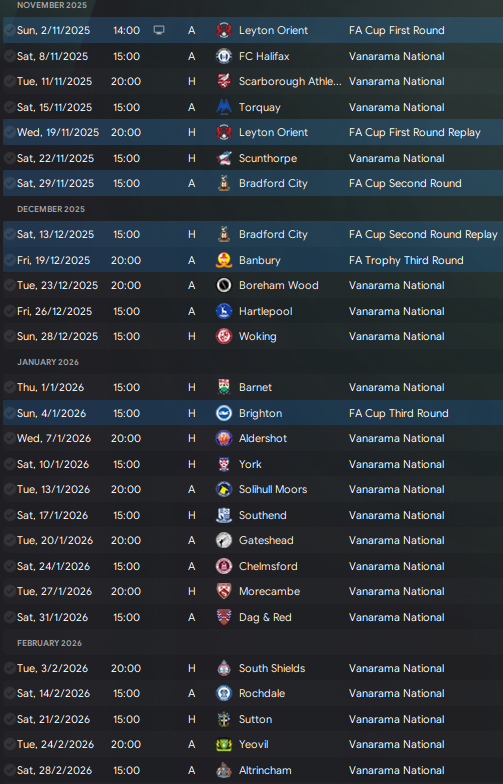This screenshot has height=784, width=503.
Task: Open the Solihull Moors team link
Action: pos(273,489)
